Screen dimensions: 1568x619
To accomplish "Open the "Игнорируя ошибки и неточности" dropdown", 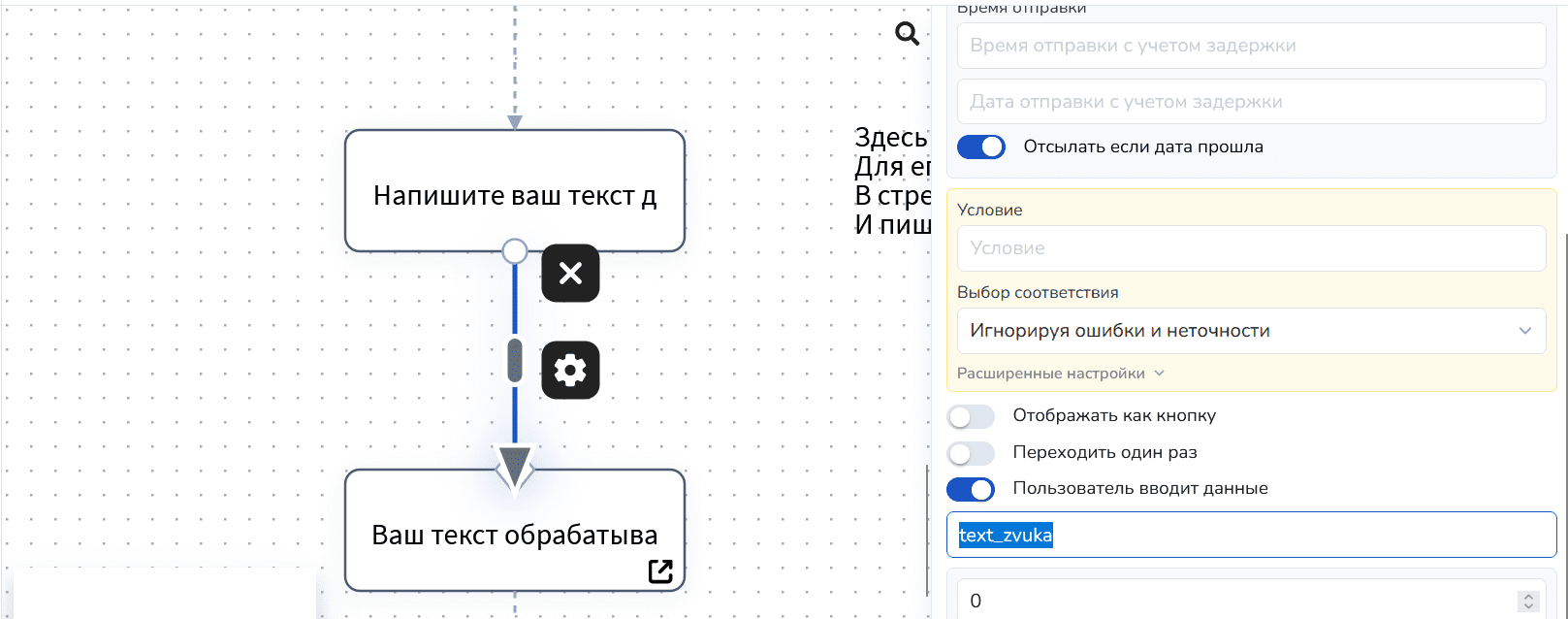I will pos(1251,331).
